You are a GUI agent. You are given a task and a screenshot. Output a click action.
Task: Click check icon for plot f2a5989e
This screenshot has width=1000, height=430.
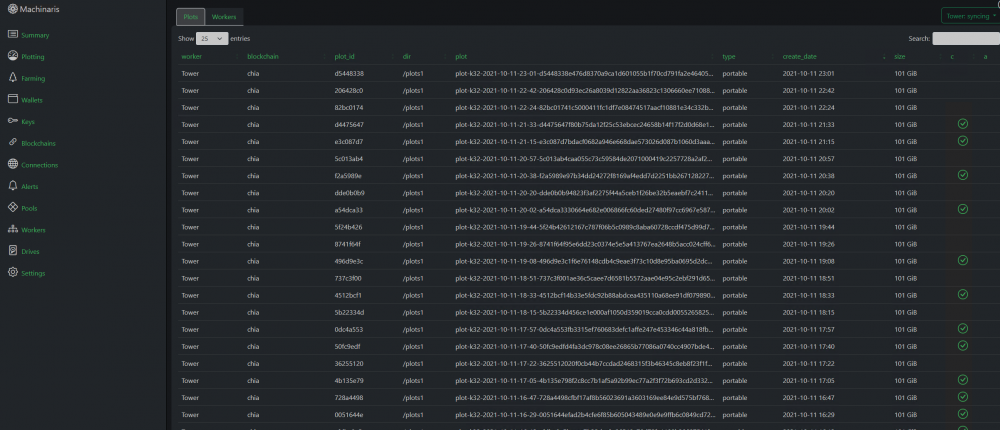pyautogui.click(x=962, y=175)
